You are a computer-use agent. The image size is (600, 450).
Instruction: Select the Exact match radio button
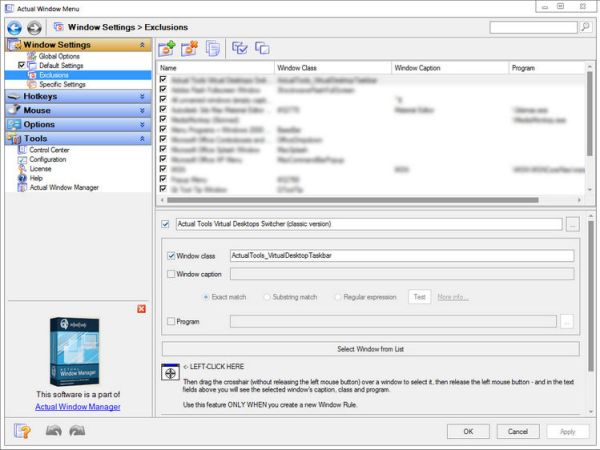pos(206,297)
